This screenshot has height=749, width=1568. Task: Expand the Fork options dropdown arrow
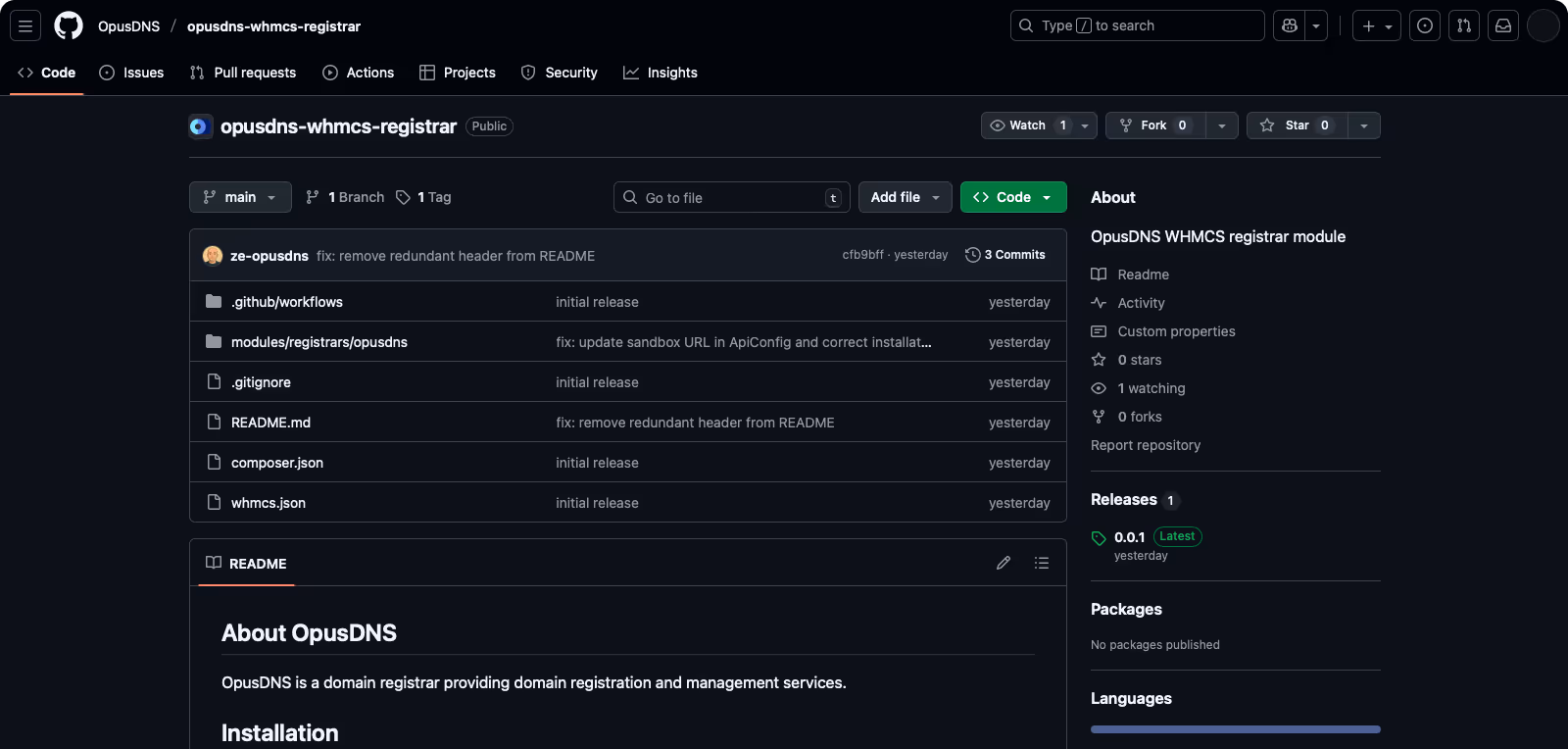click(1222, 125)
